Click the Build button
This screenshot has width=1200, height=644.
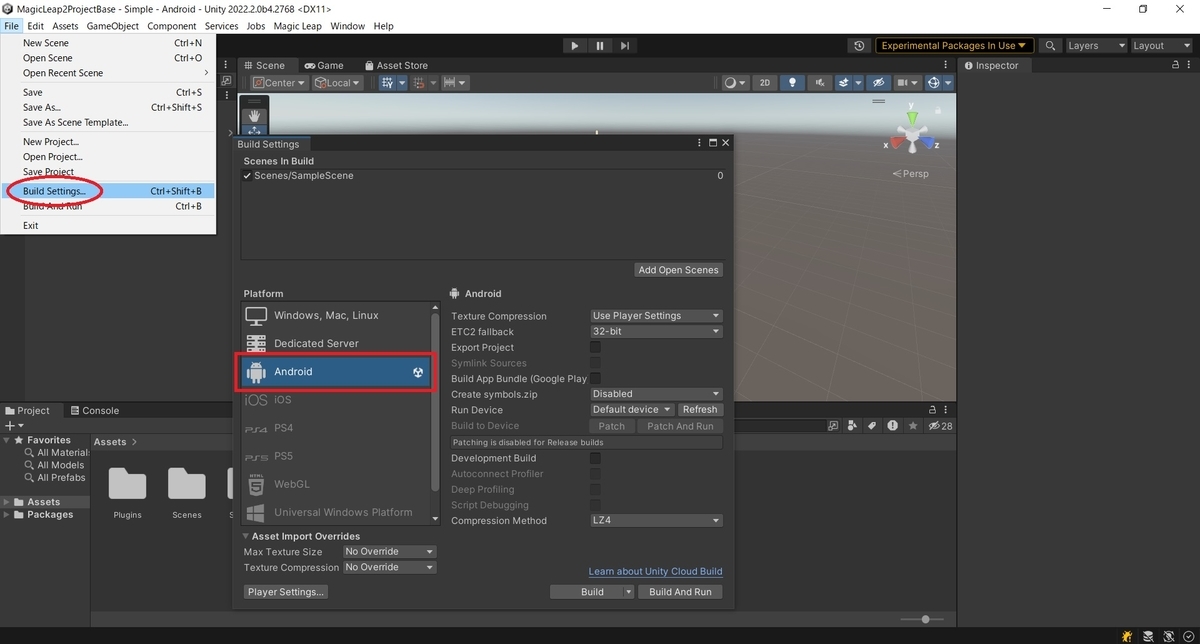coord(592,592)
